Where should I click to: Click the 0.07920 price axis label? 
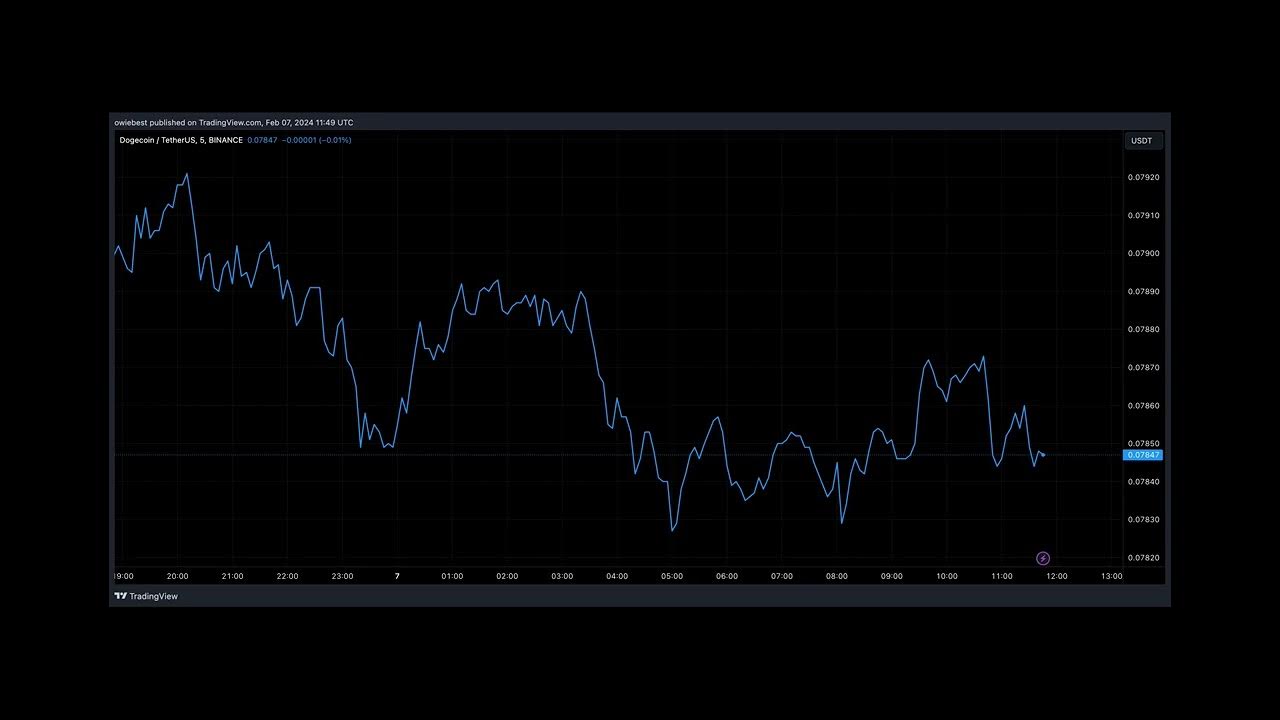[1143, 177]
